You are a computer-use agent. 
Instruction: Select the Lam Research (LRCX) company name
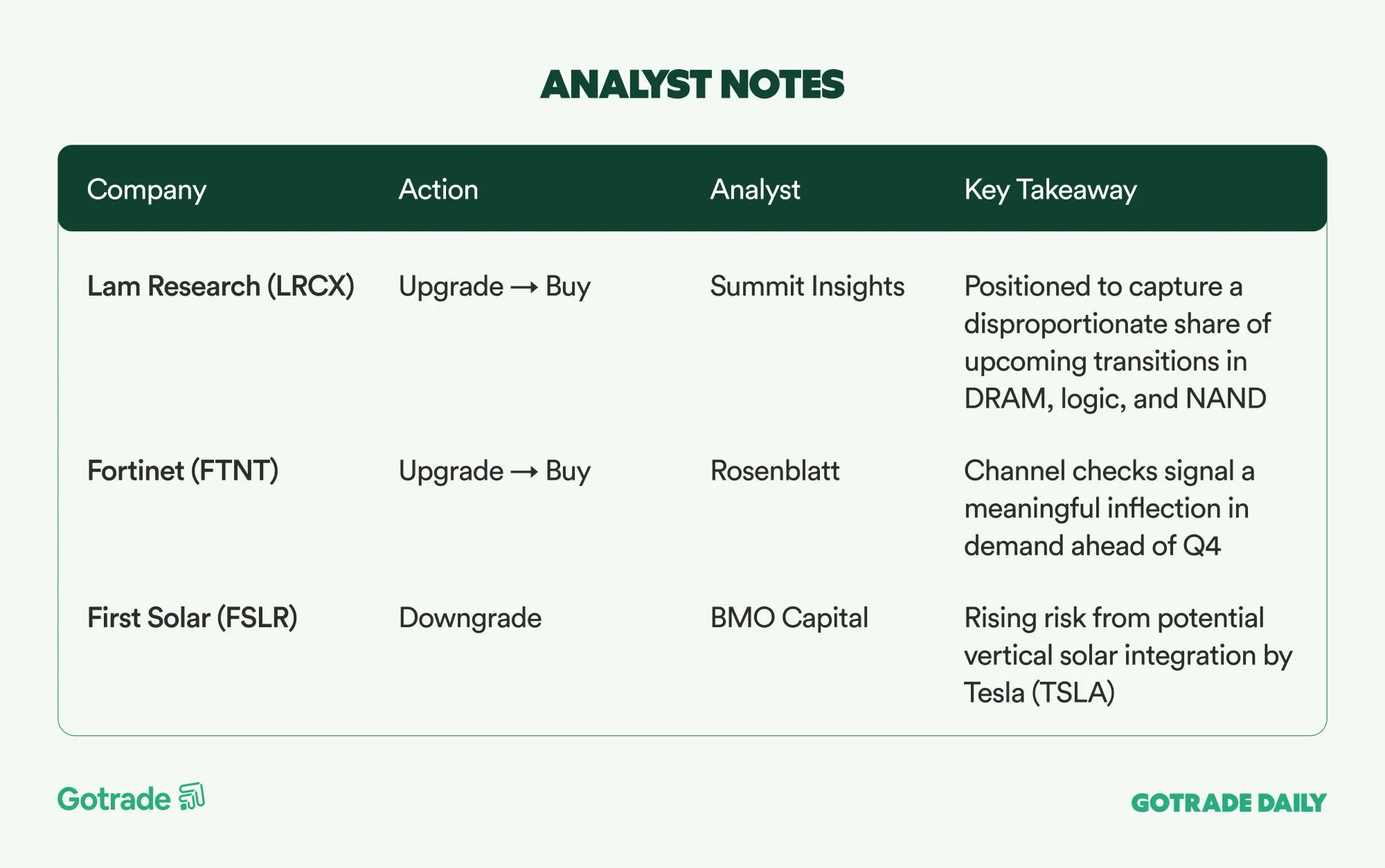pyautogui.click(x=220, y=287)
